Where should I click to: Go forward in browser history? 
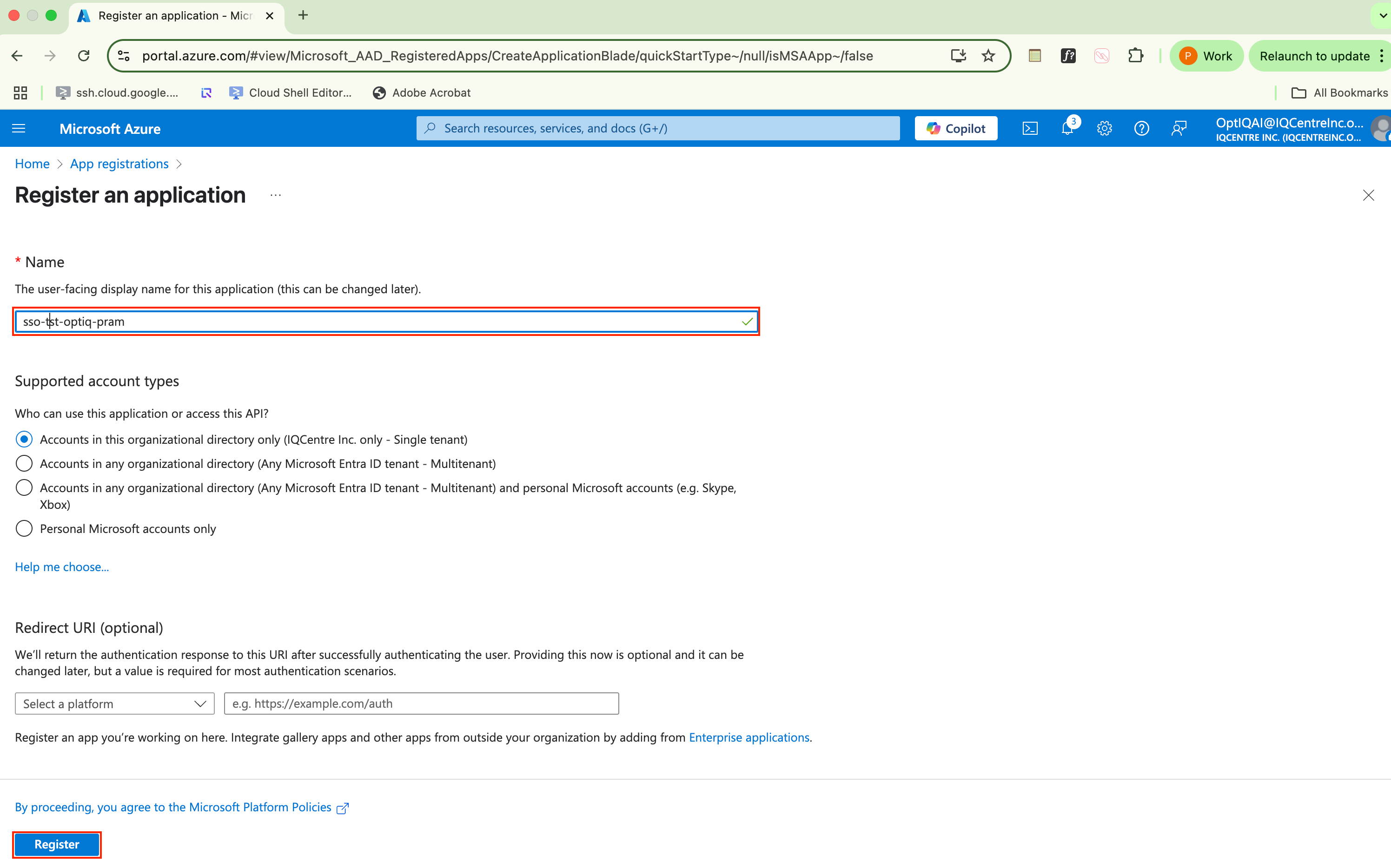(50, 56)
